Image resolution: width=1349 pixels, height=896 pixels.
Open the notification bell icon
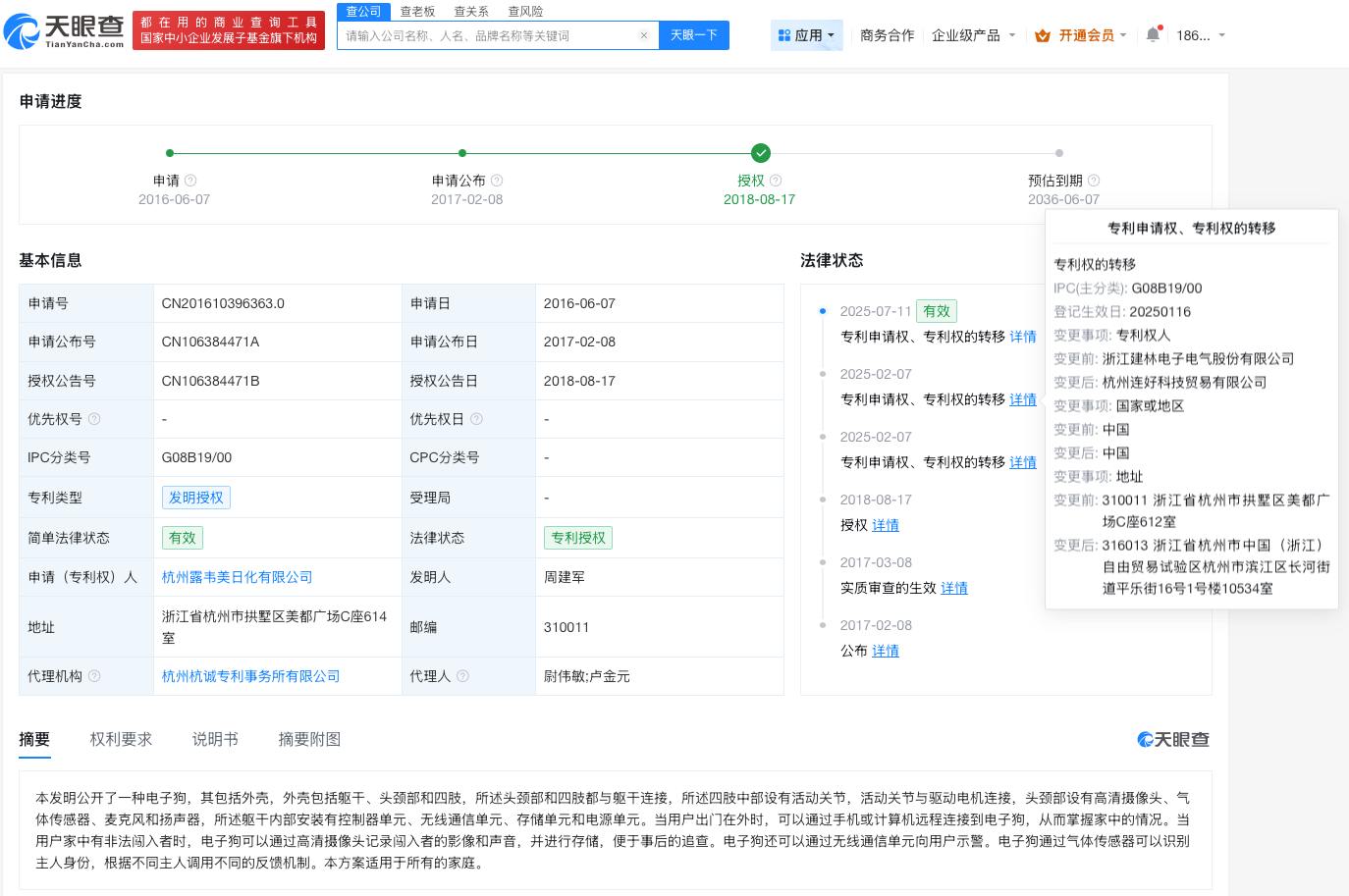[1152, 35]
